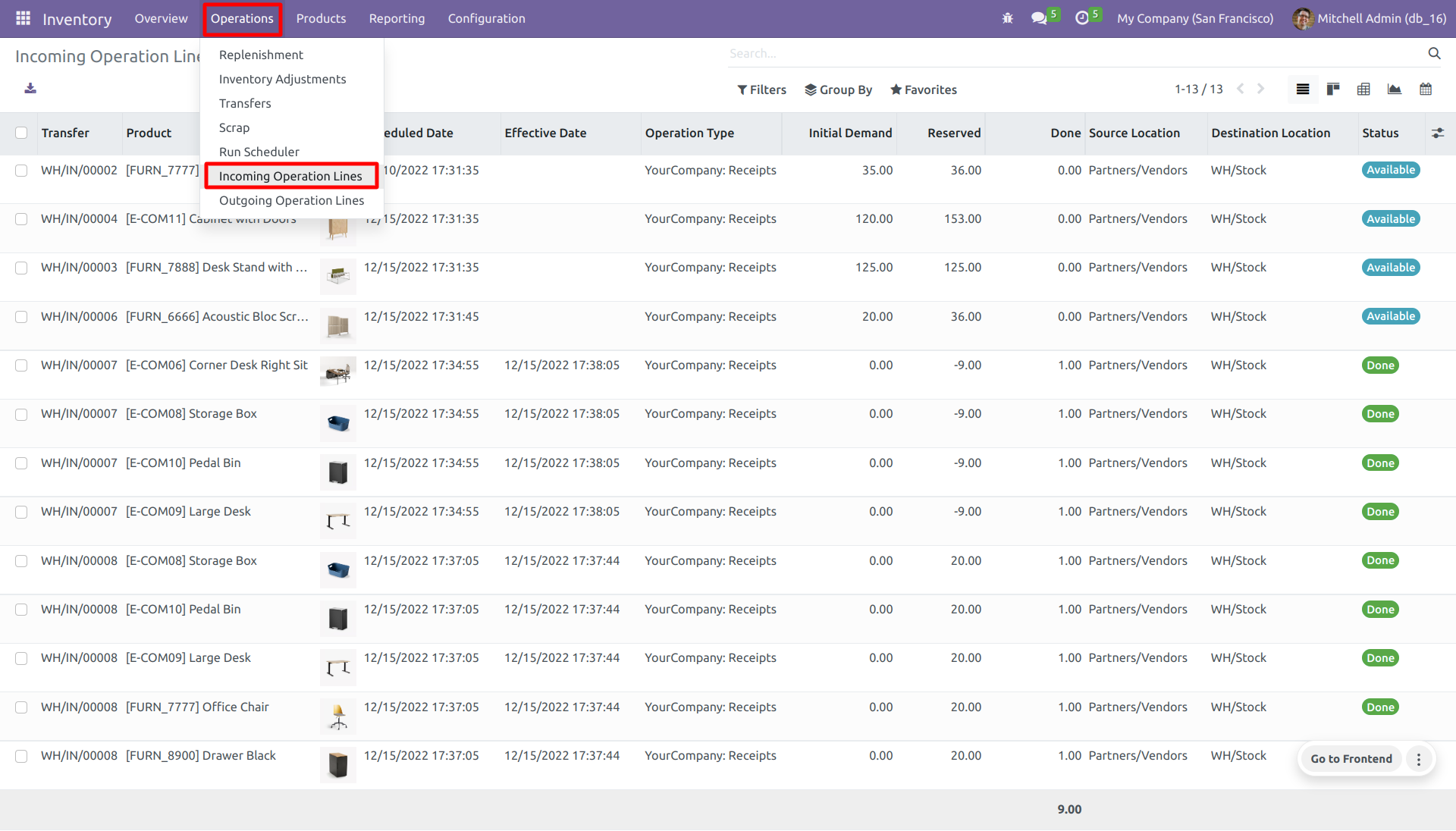Open the Favorites menu button
Image resolution: width=1456 pixels, height=831 pixels.
[923, 89]
